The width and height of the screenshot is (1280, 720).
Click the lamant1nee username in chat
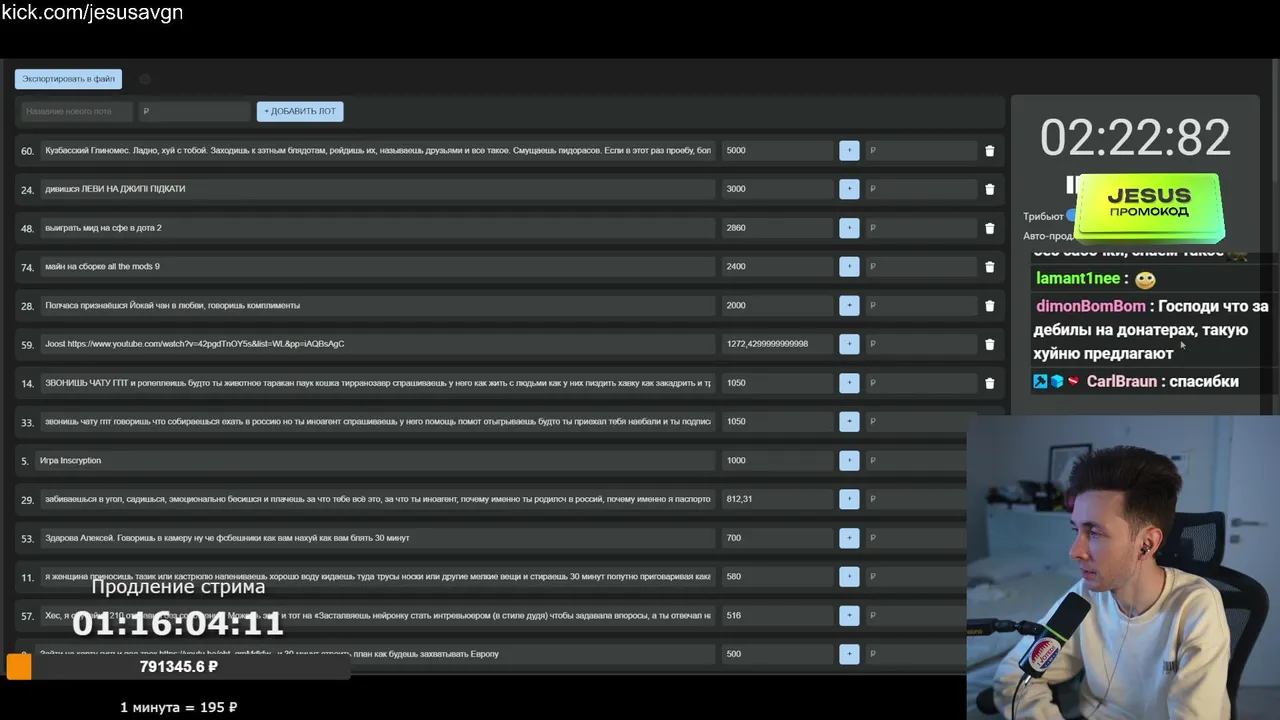[1078, 279]
